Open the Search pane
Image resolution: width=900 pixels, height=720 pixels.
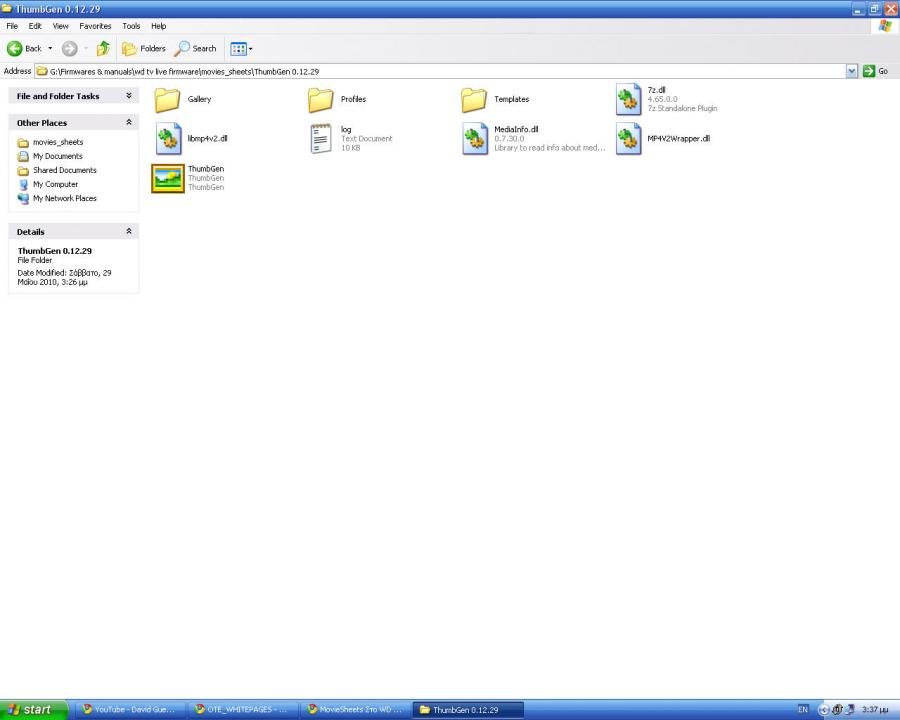tap(196, 49)
